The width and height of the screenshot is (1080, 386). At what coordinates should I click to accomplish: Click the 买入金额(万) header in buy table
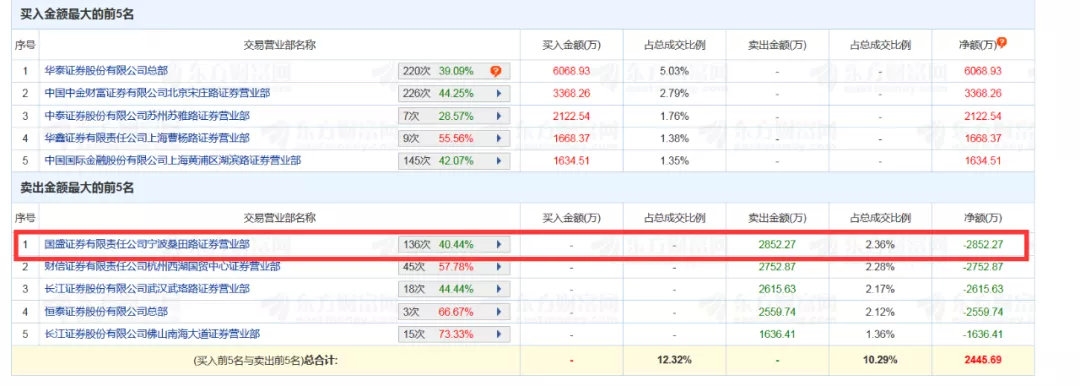click(x=571, y=45)
